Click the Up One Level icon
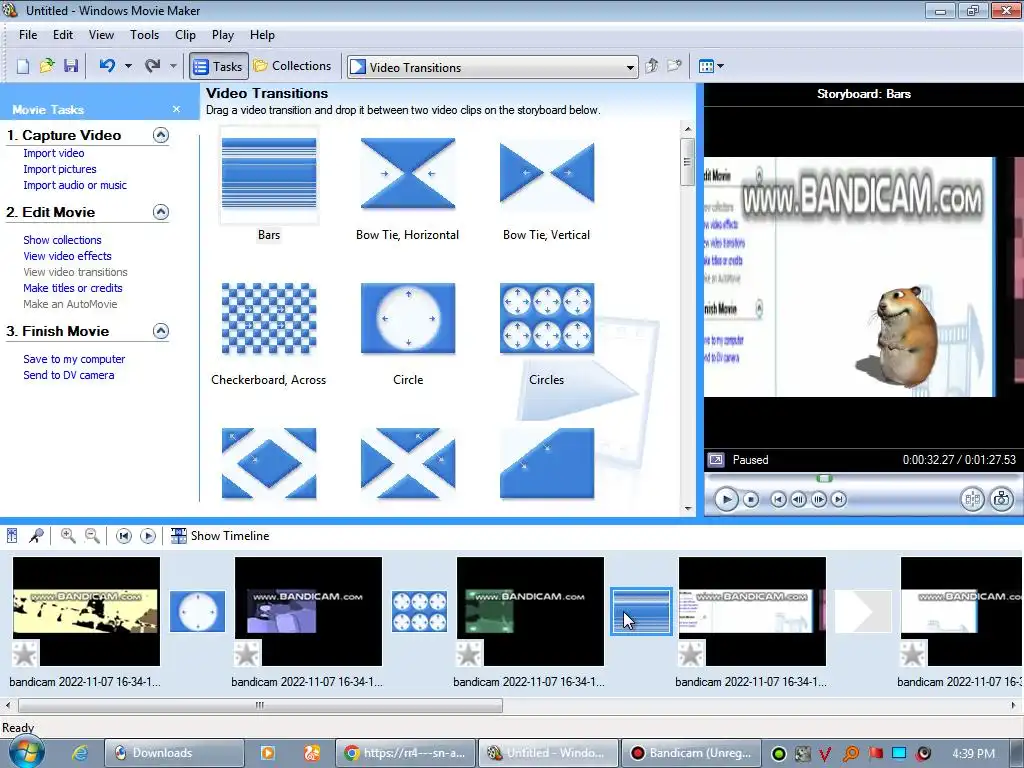The height and width of the screenshot is (768, 1024). (651, 66)
